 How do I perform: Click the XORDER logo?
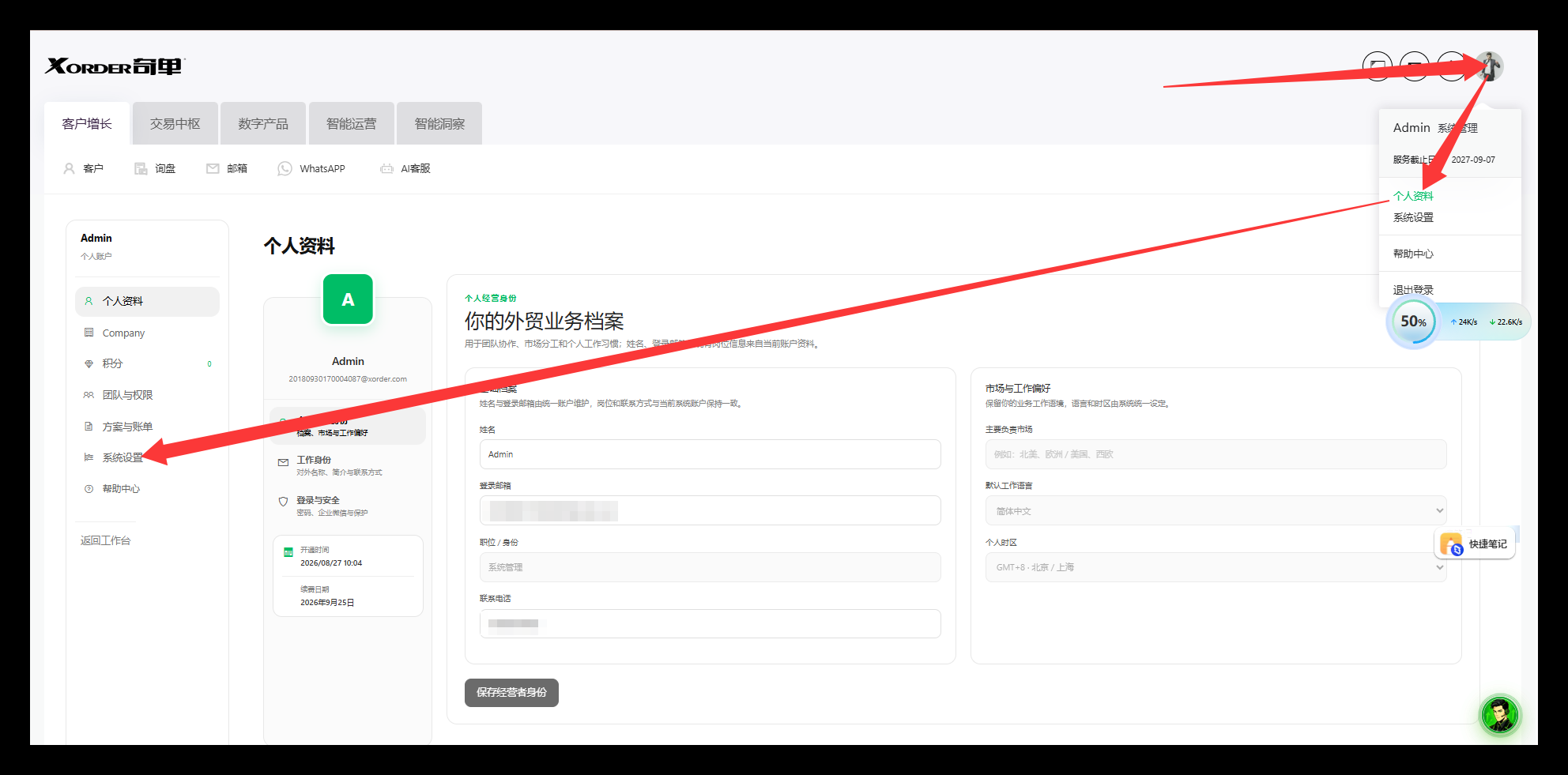pyautogui.click(x=114, y=66)
